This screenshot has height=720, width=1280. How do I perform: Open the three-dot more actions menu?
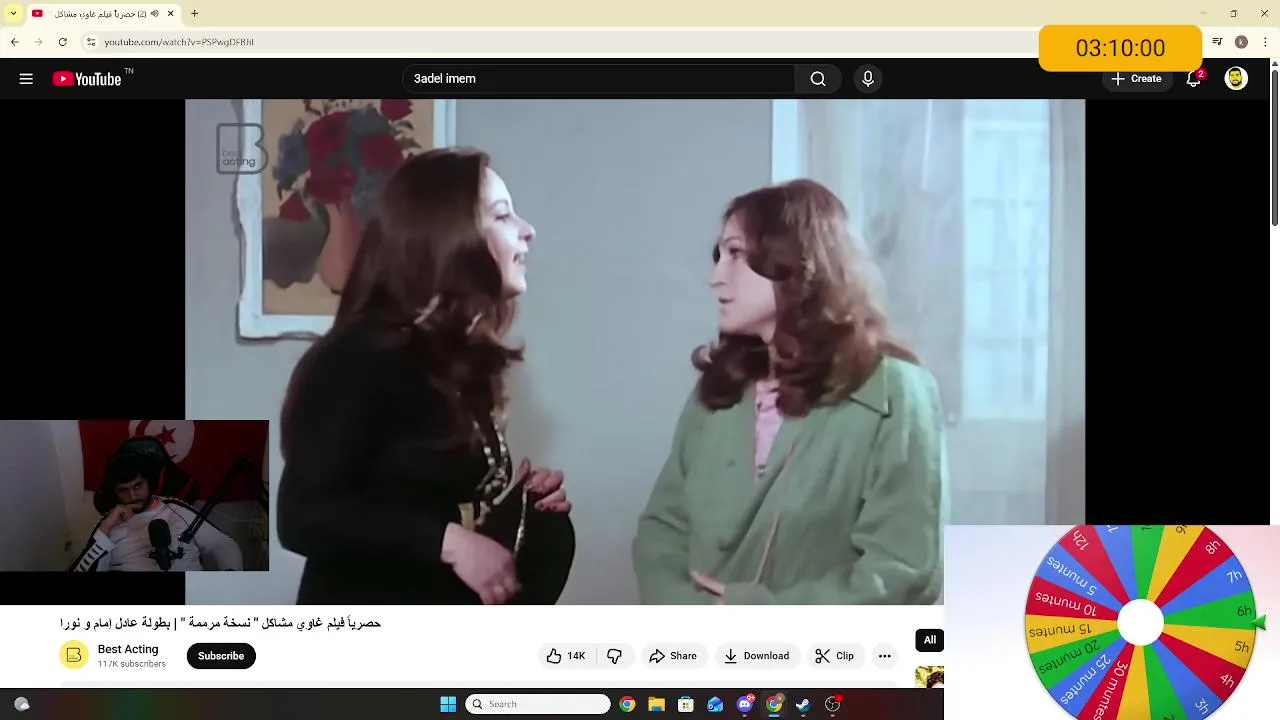pyautogui.click(x=884, y=656)
